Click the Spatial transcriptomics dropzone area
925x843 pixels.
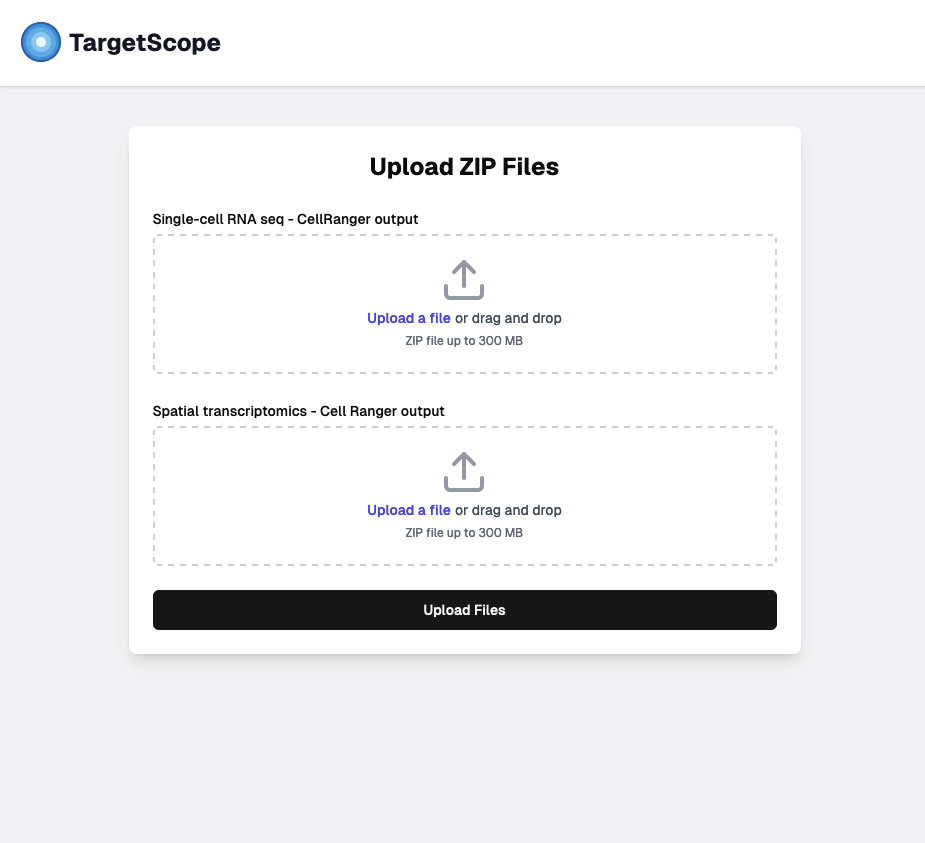(463, 495)
